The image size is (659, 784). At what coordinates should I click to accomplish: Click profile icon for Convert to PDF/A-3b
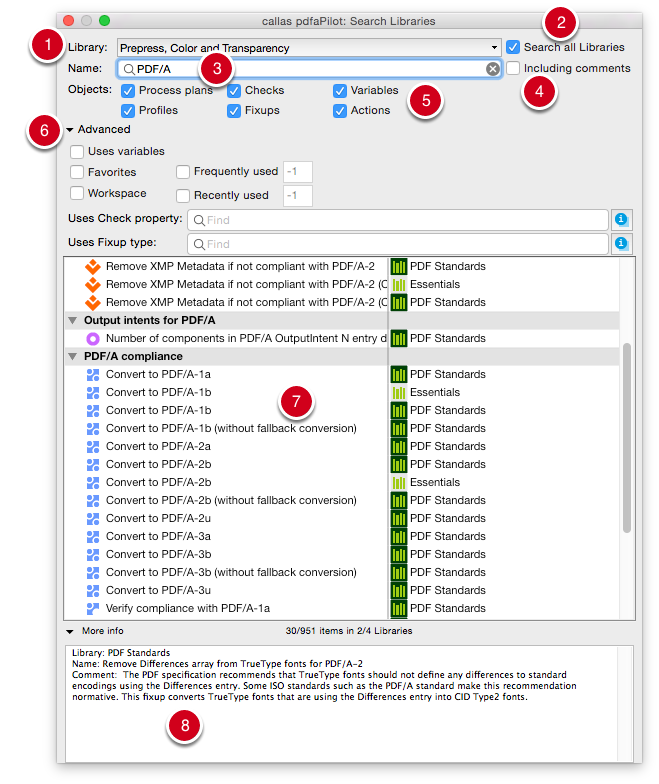point(93,554)
